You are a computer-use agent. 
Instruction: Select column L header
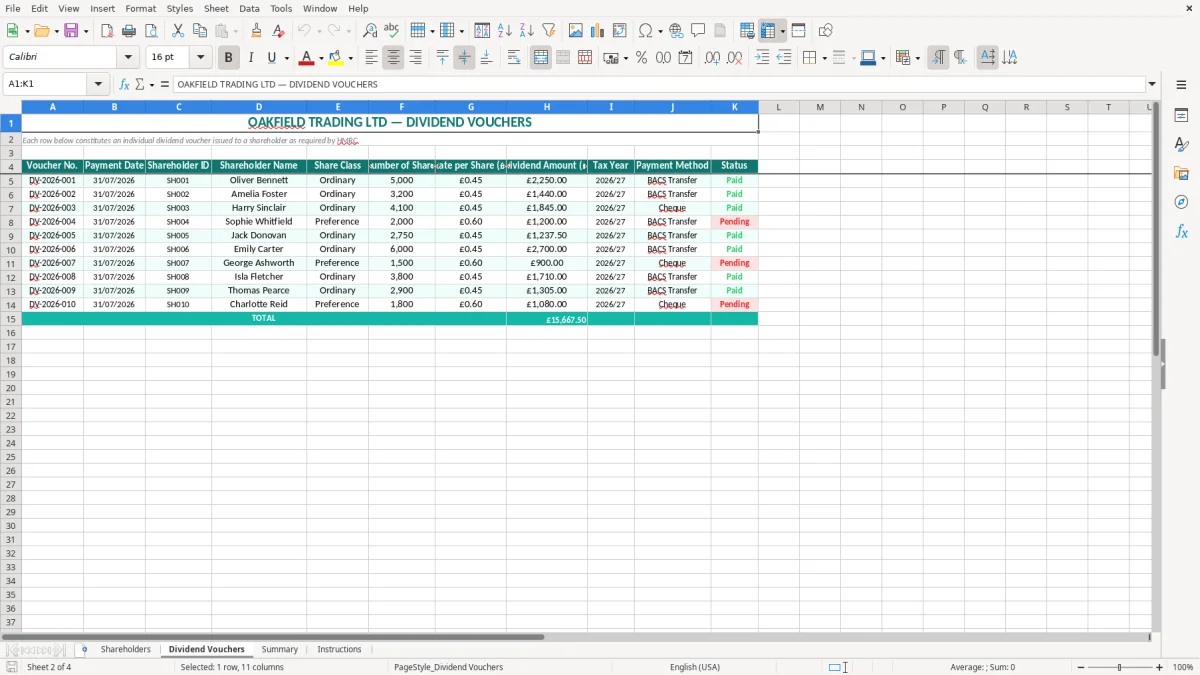click(778, 107)
